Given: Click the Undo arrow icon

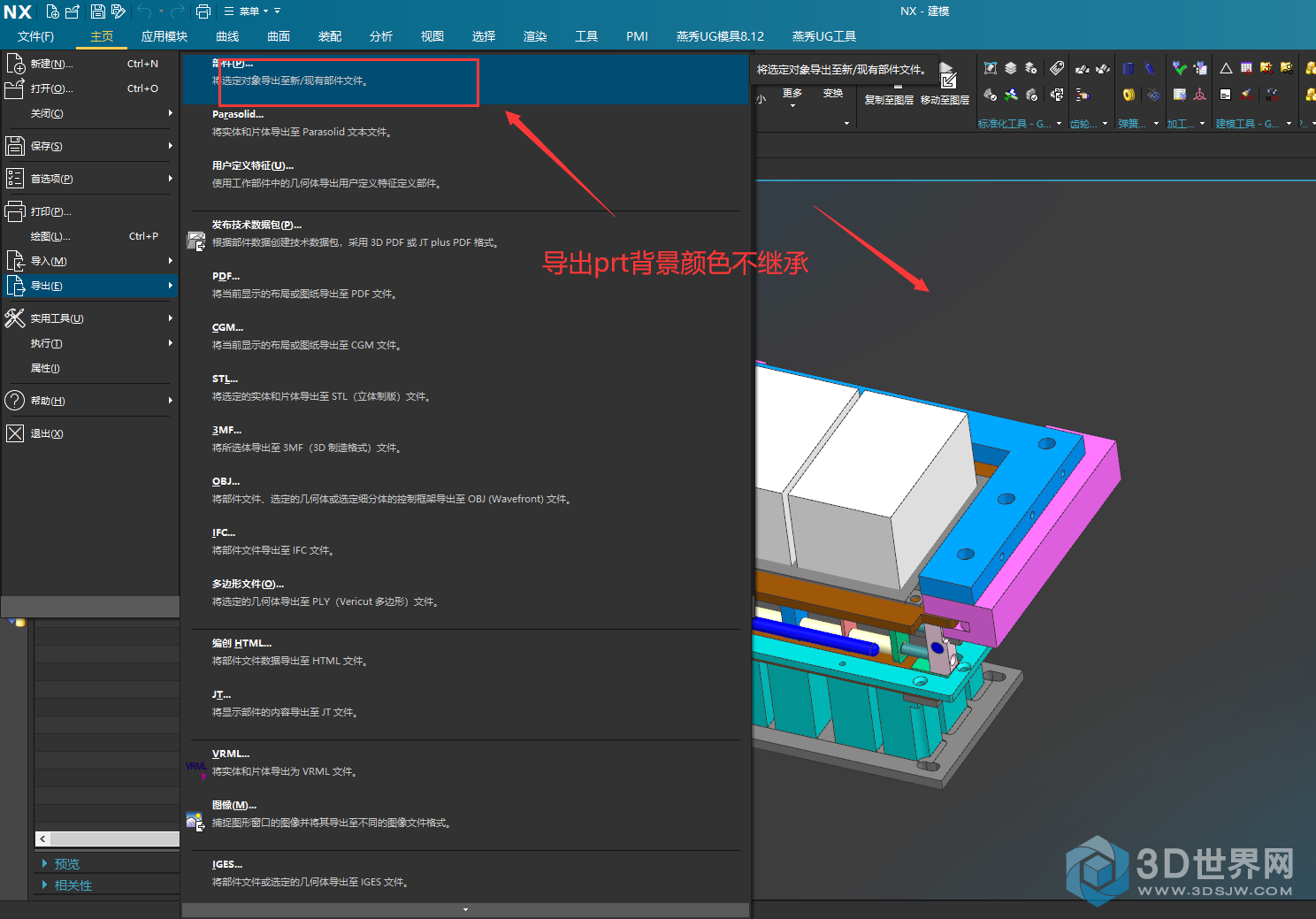Looking at the screenshot, I should [x=145, y=11].
